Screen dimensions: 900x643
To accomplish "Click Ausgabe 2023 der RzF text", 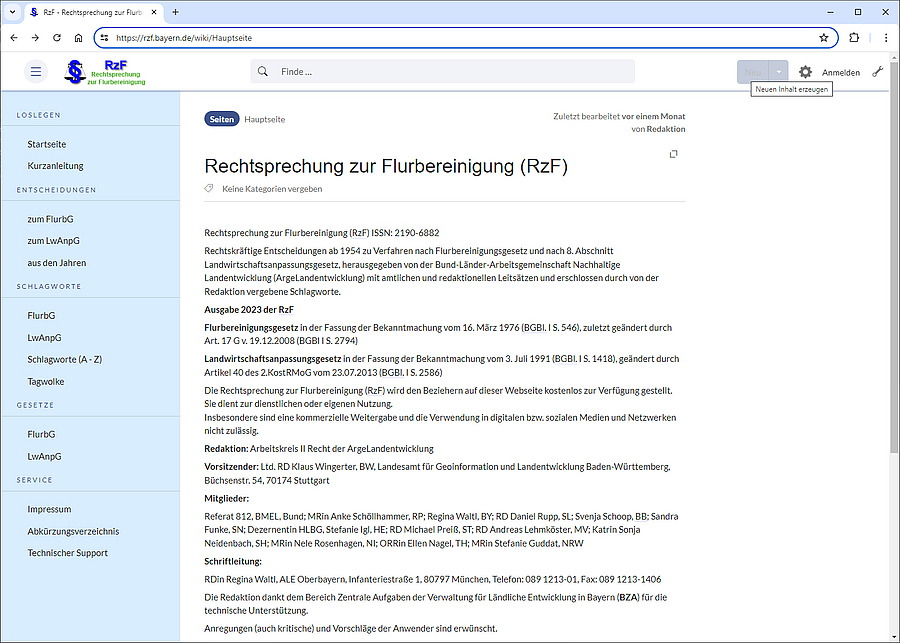I will [x=249, y=309].
